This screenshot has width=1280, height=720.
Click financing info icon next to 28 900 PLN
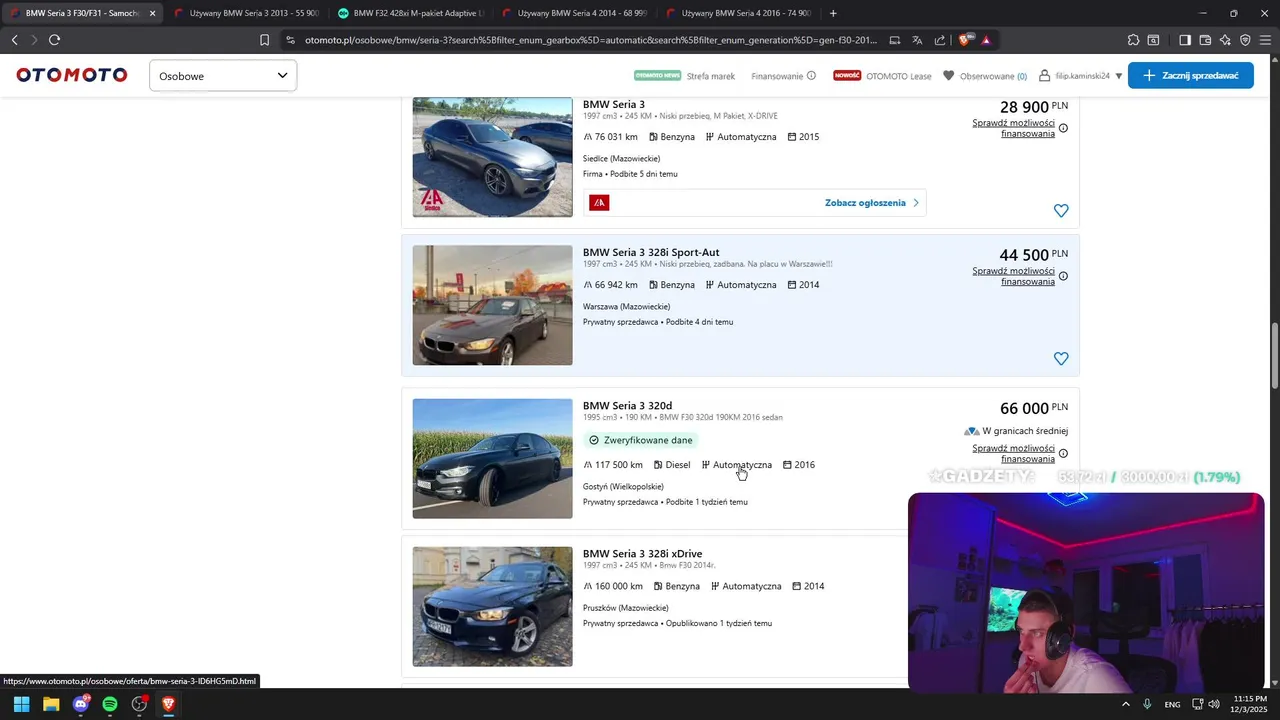coord(1063,128)
